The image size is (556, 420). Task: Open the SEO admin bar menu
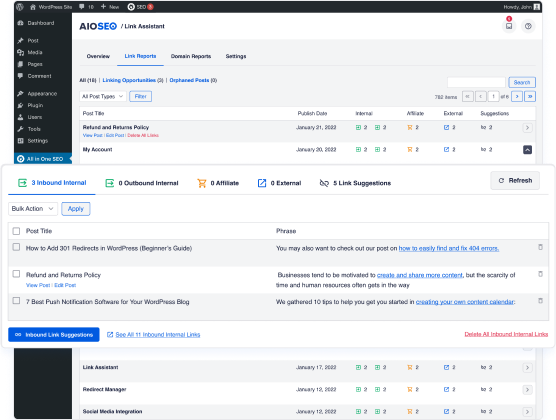(x=140, y=7)
